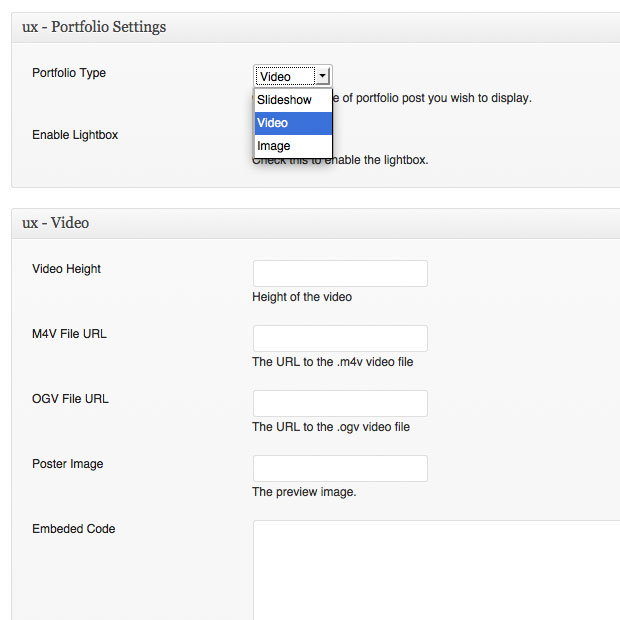620x620 pixels.
Task: Focus the Video Height input field
Action: click(340, 274)
